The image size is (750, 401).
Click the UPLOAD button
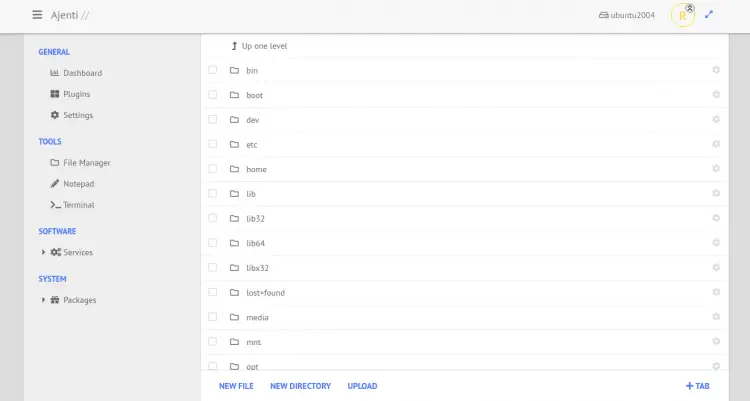tap(362, 386)
